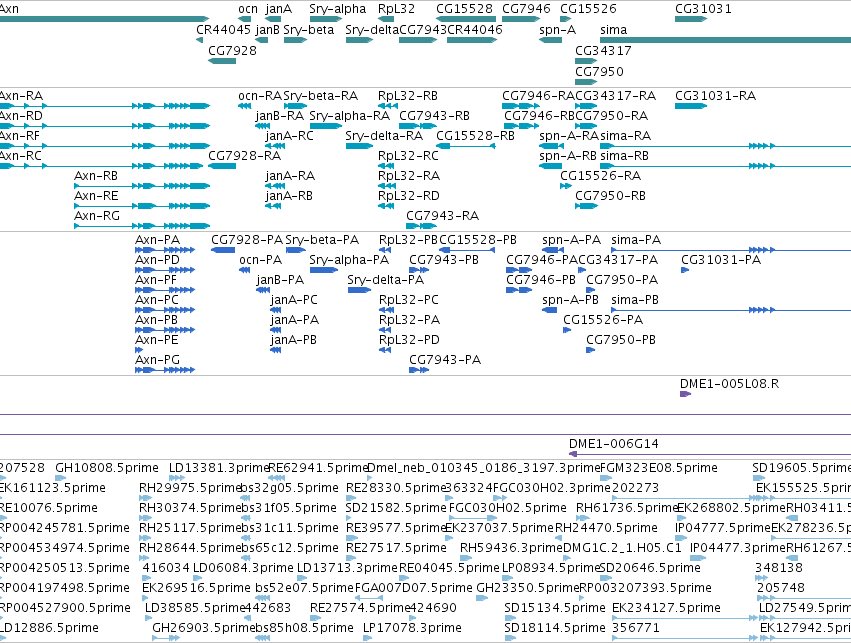Click the RH61736.5prime EST label
This screenshot has height=643, width=851.
pyautogui.click(x=627, y=508)
